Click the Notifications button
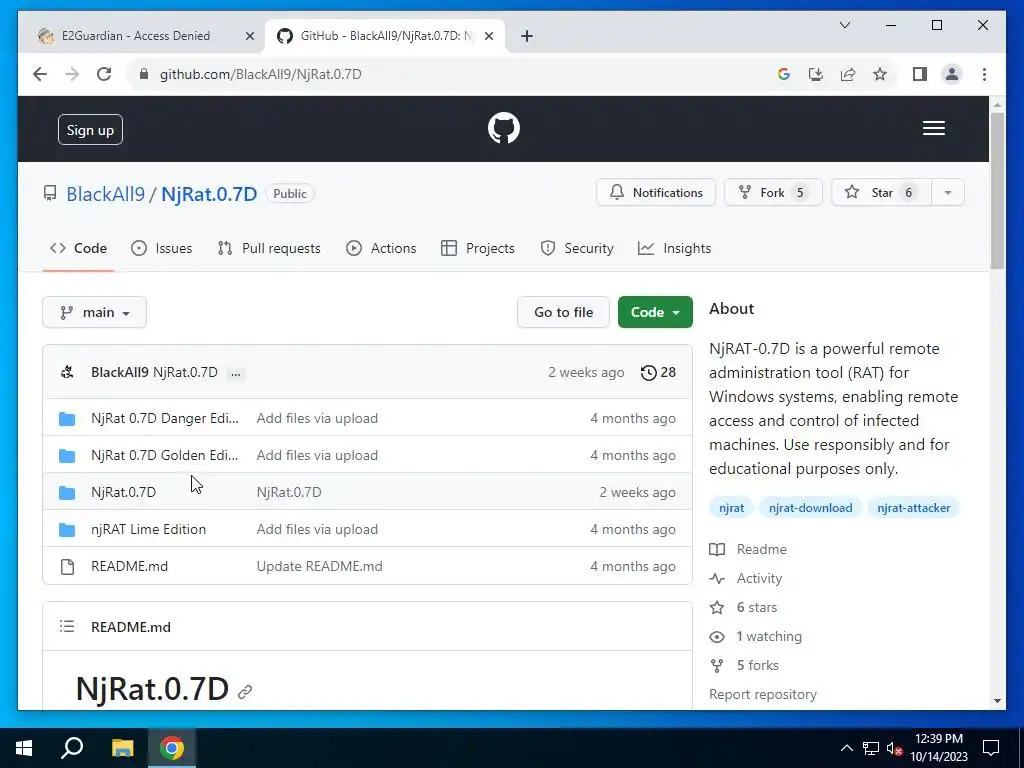 pyautogui.click(x=656, y=193)
